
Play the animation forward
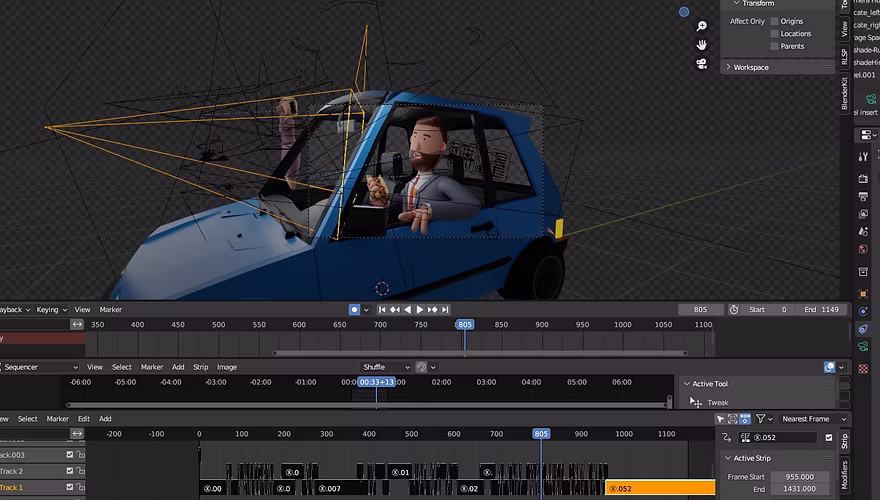[x=420, y=310]
